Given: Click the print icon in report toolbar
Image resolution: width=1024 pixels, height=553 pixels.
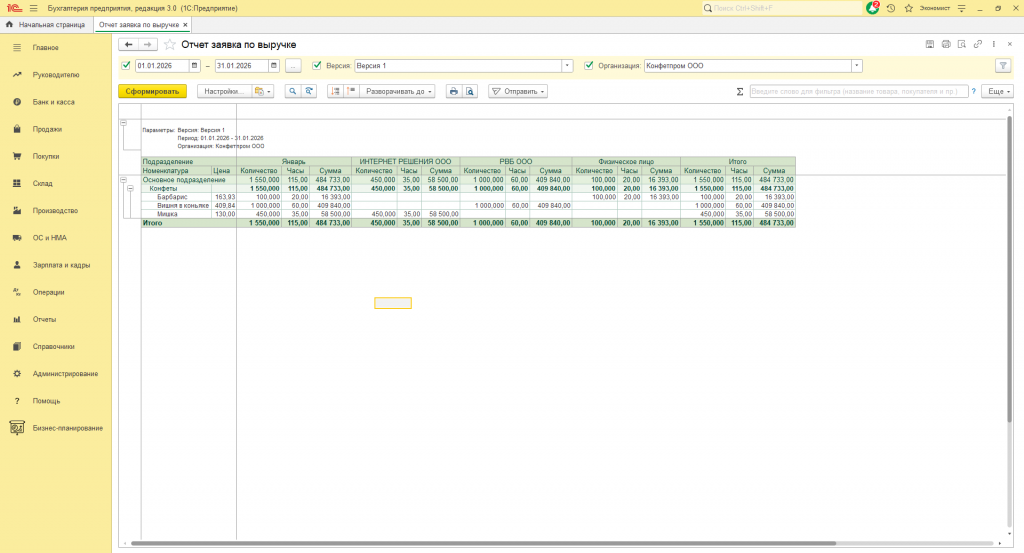Looking at the screenshot, I should pos(454,91).
